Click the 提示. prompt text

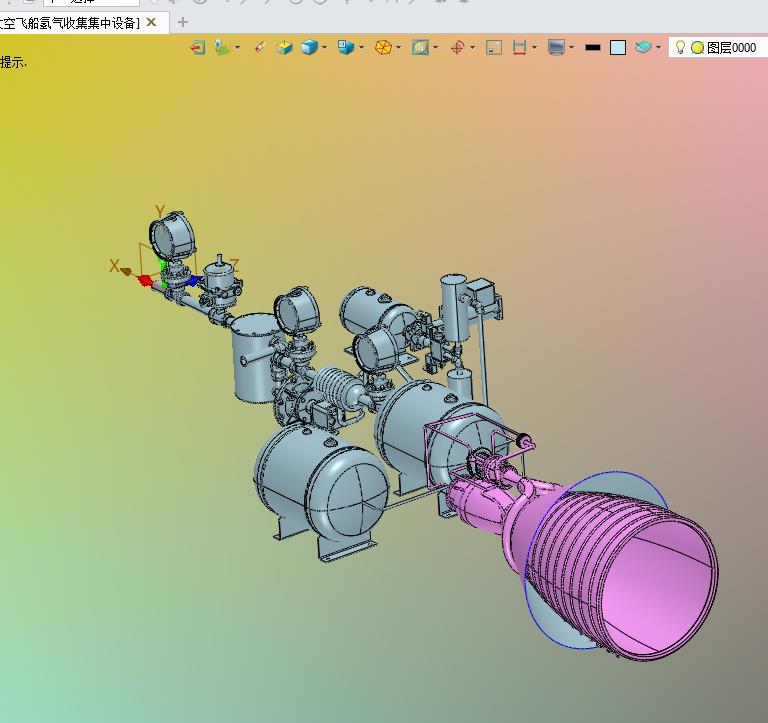[x=13, y=62]
